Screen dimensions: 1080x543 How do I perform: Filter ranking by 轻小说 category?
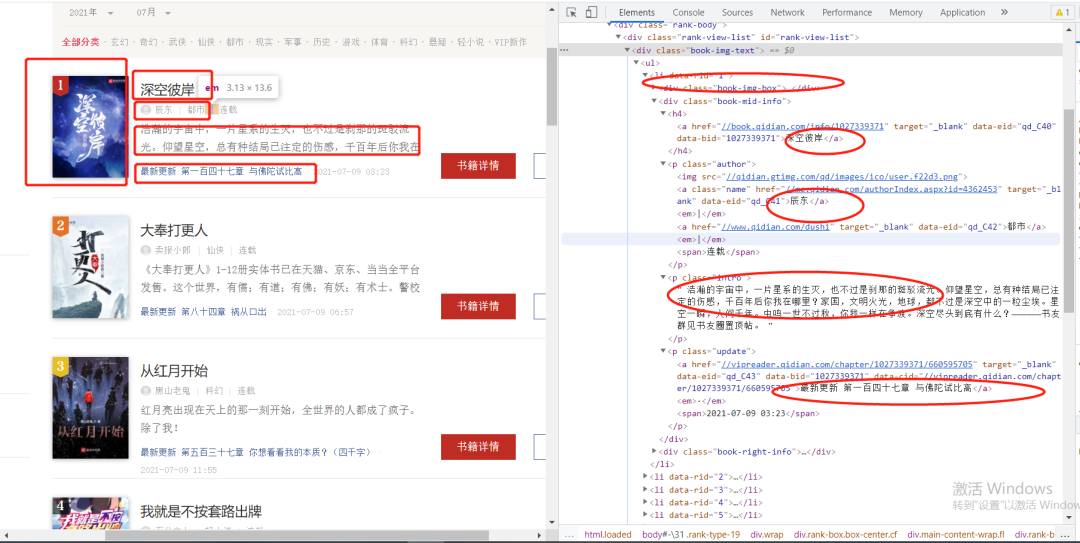point(471,42)
